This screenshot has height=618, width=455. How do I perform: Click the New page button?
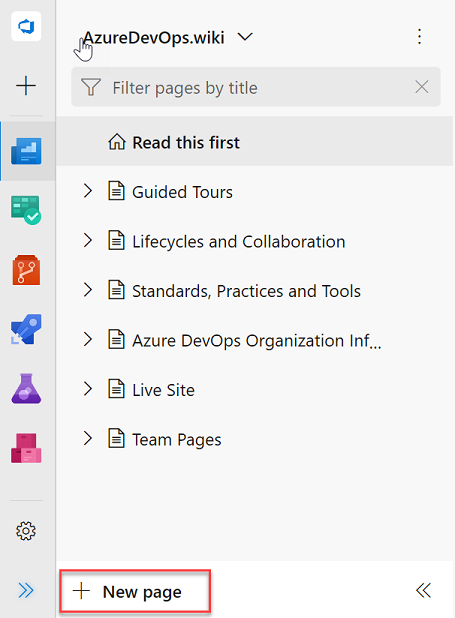point(135,591)
